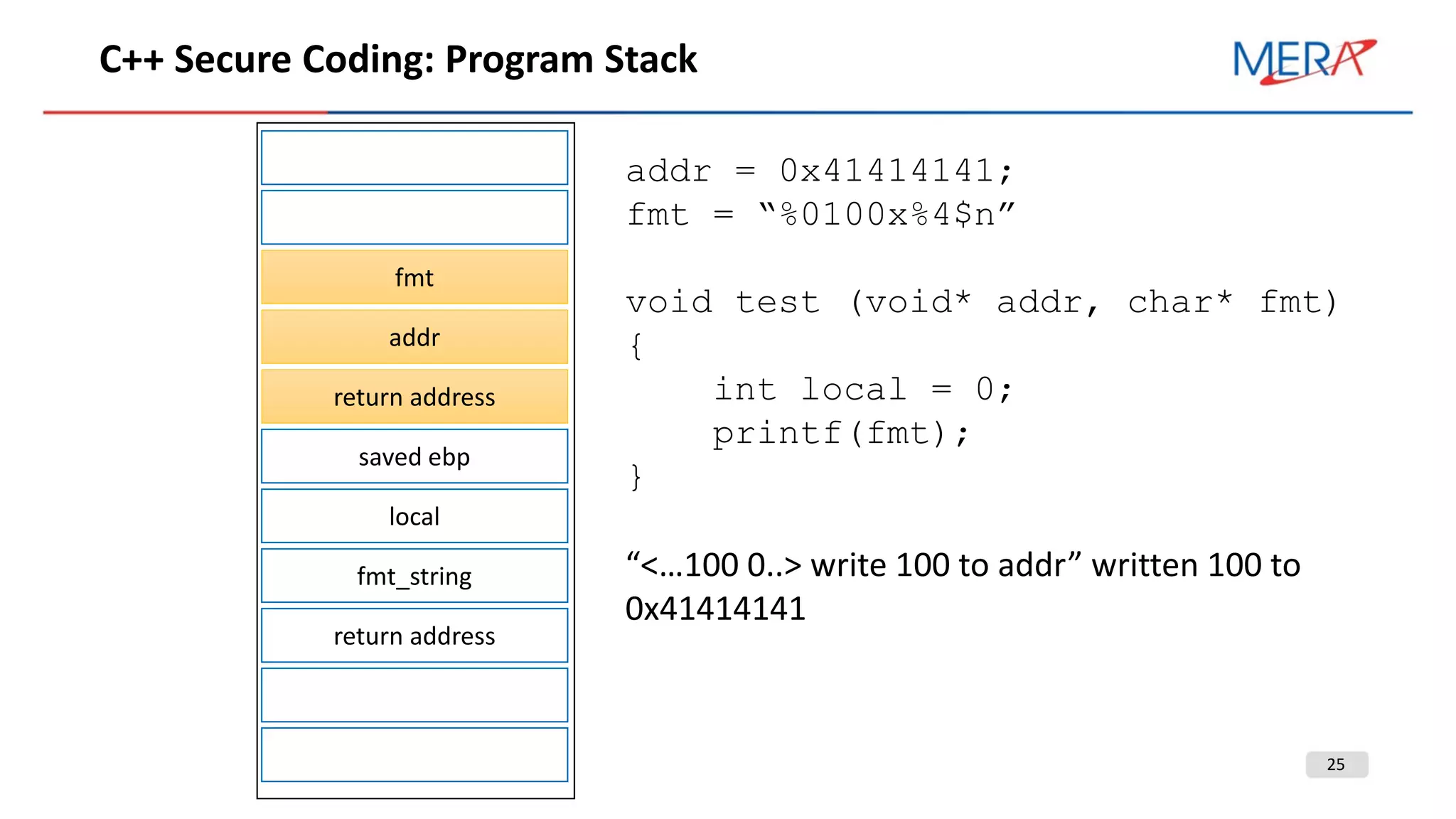1456x819 pixels.
Task: Click the addr = 0x41414141 code line
Action: (818, 171)
